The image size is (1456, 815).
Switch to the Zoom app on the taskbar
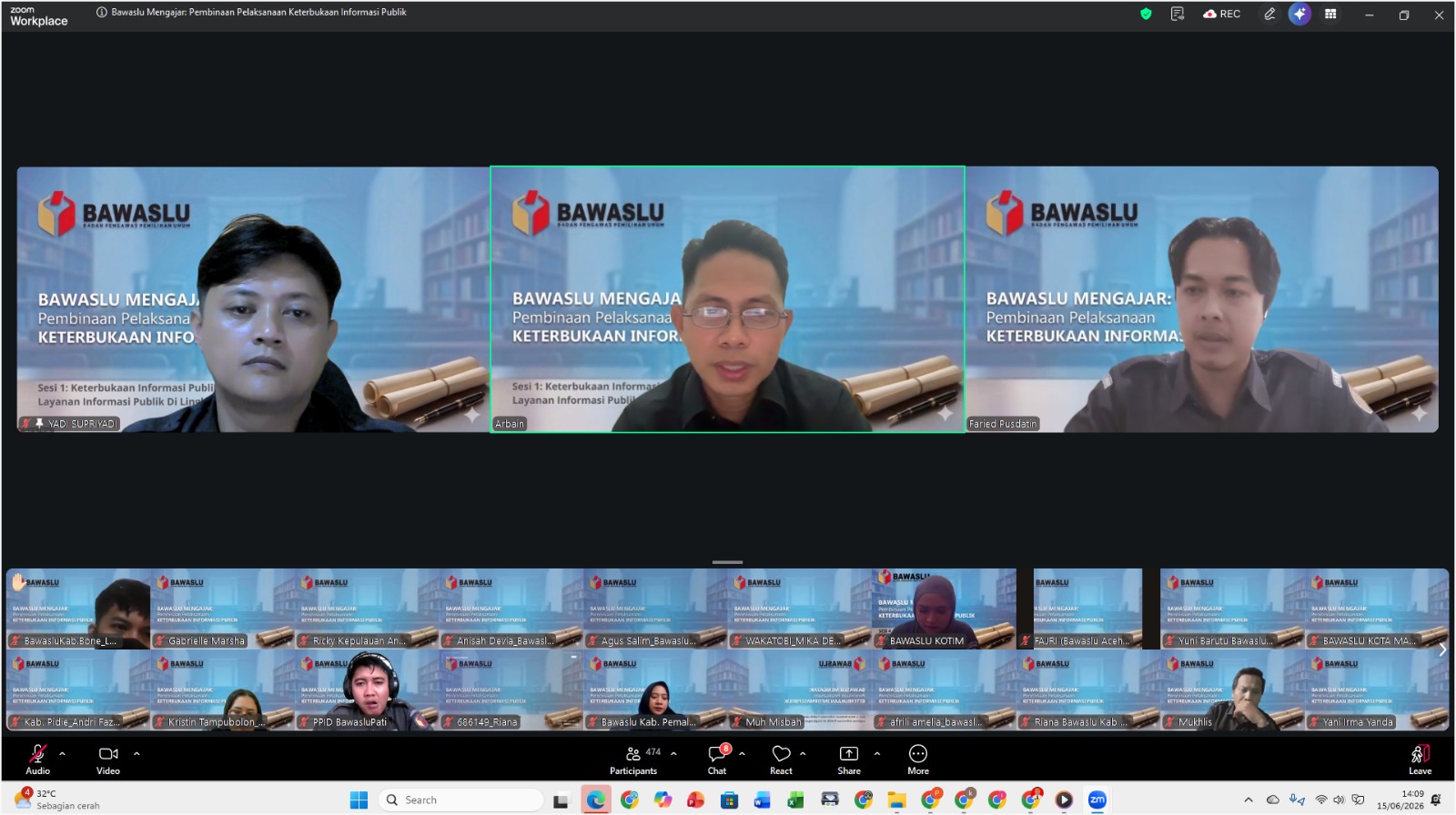click(1097, 800)
